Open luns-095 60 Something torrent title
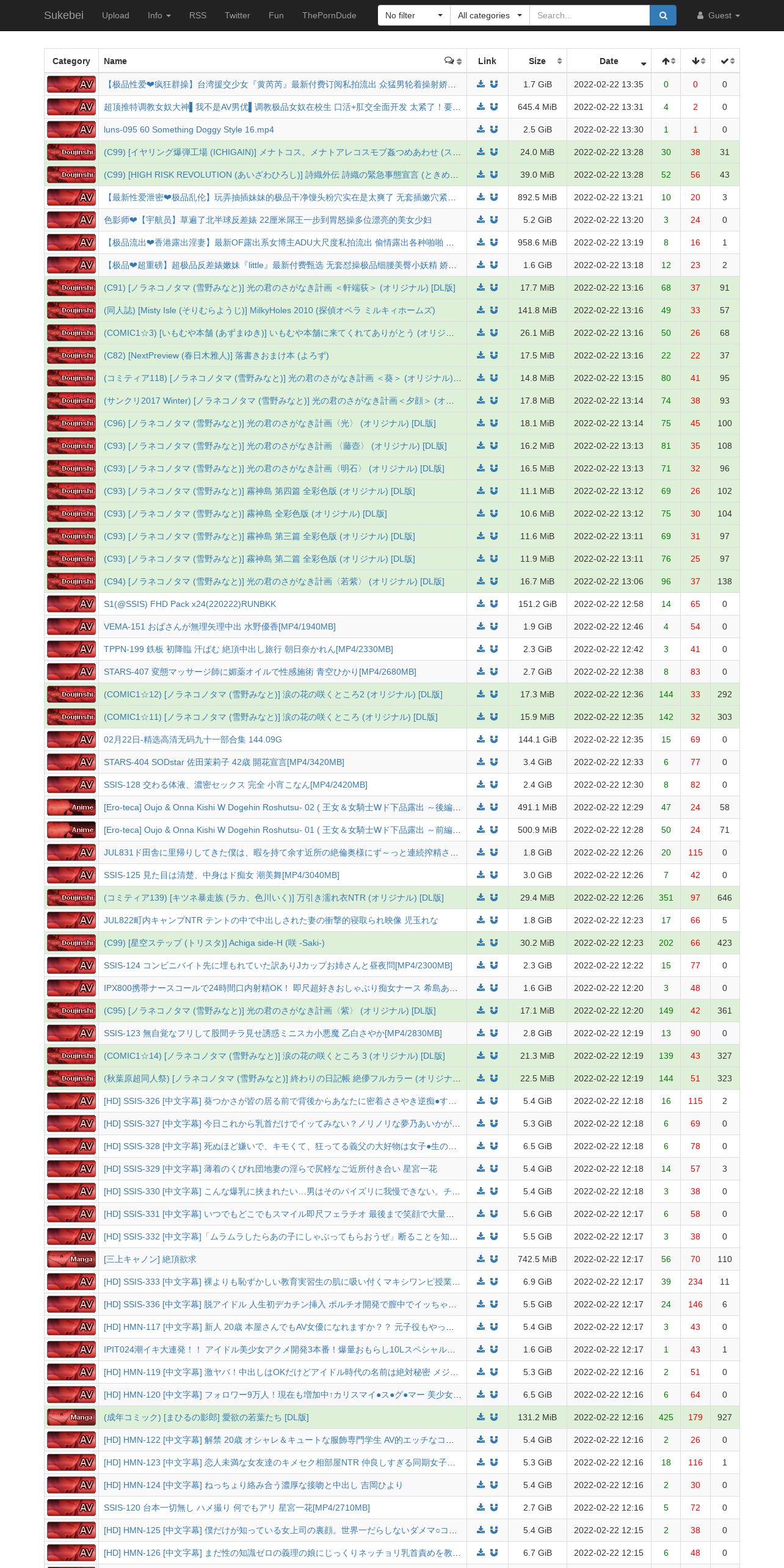The image size is (784, 1568). tap(189, 129)
